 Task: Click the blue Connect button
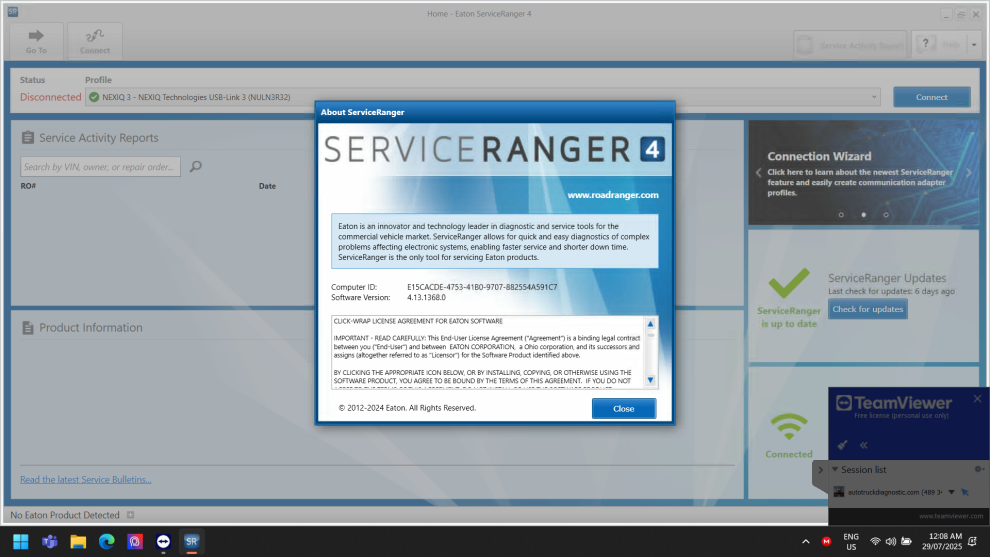coord(931,97)
